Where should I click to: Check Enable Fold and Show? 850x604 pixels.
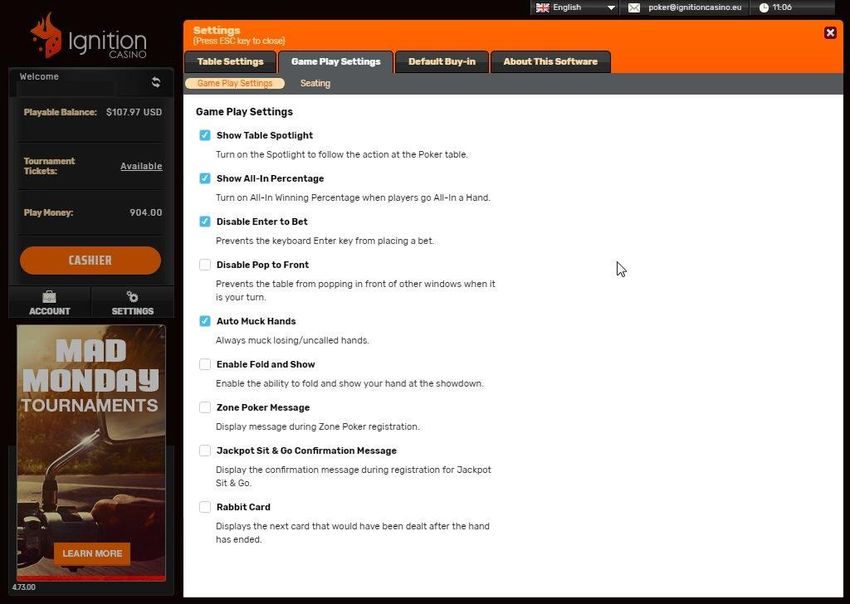[x=205, y=364]
